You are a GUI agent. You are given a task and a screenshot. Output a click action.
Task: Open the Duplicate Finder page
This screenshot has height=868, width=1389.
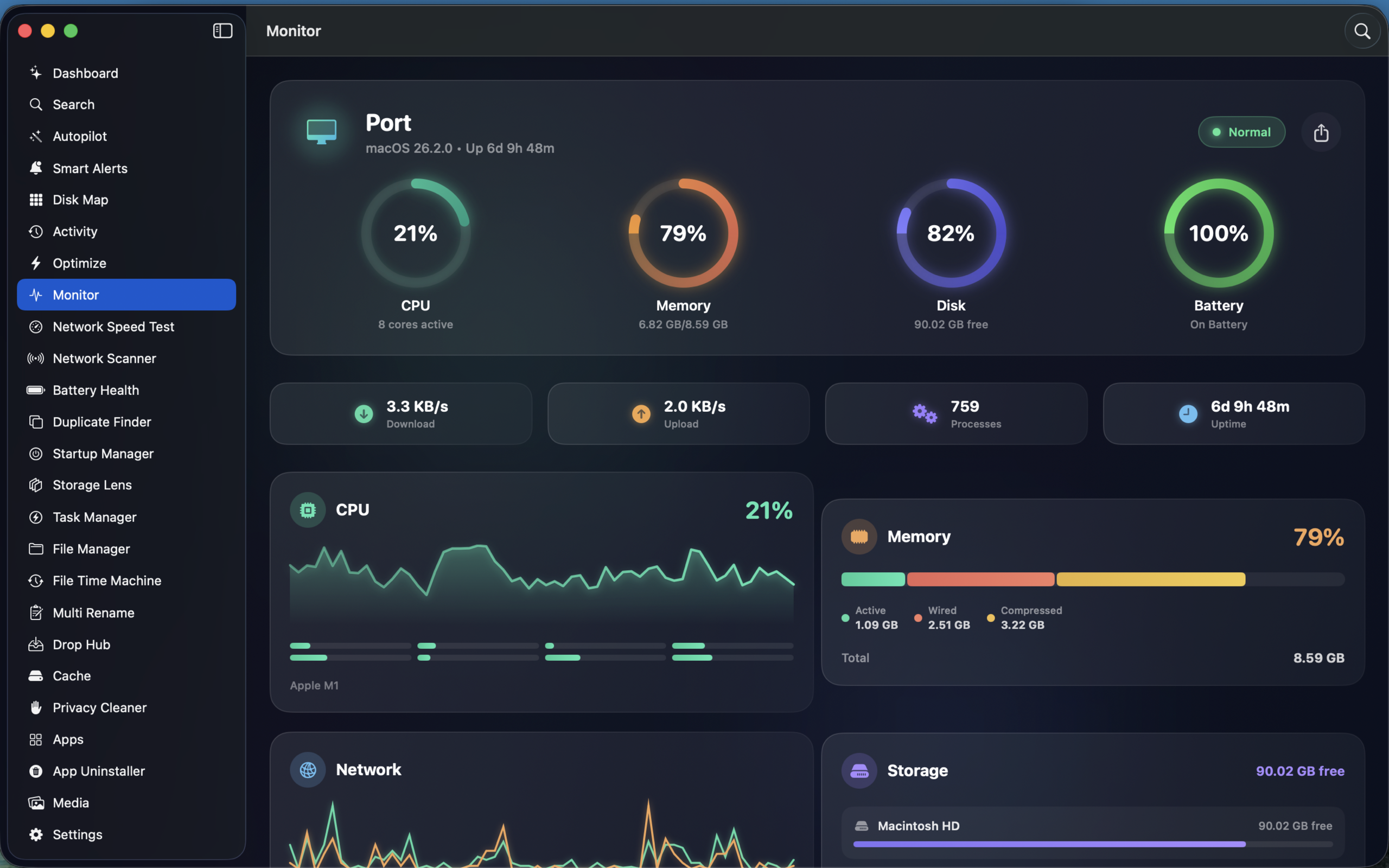coord(126,422)
